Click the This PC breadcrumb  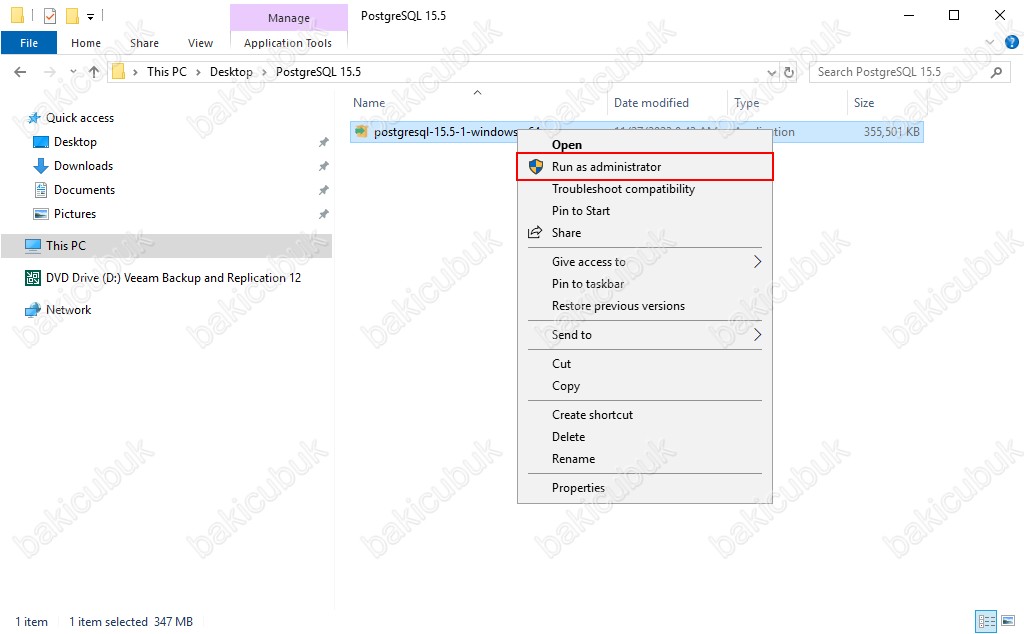pos(167,72)
